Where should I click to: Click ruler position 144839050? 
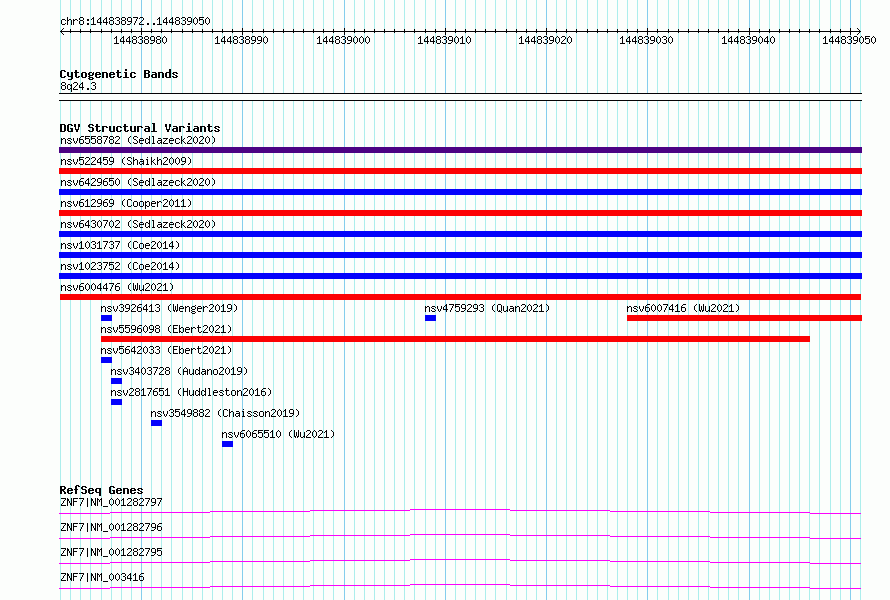[x=849, y=40]
